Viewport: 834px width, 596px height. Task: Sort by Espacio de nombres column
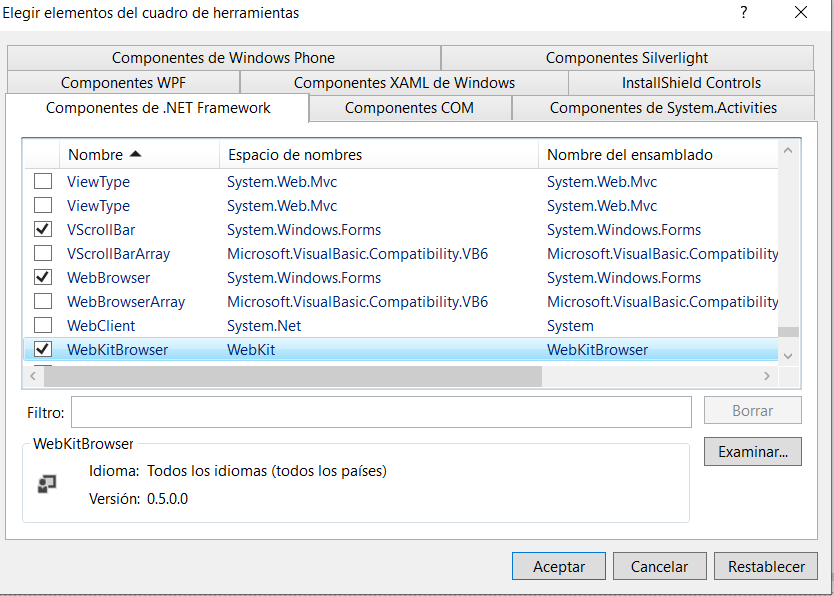(x=379, y=155)
